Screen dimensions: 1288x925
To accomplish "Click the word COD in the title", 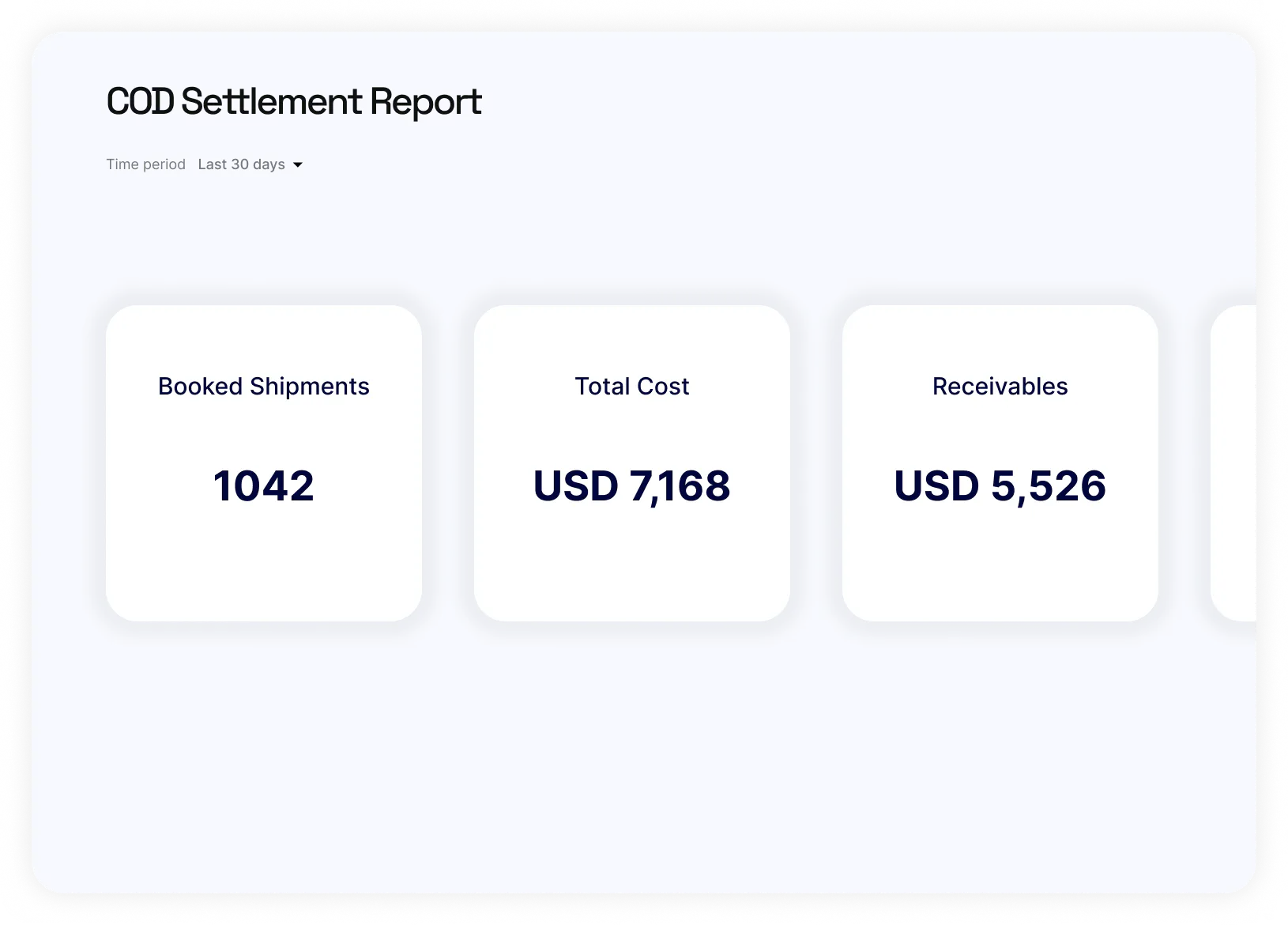I will click(140, 102).
